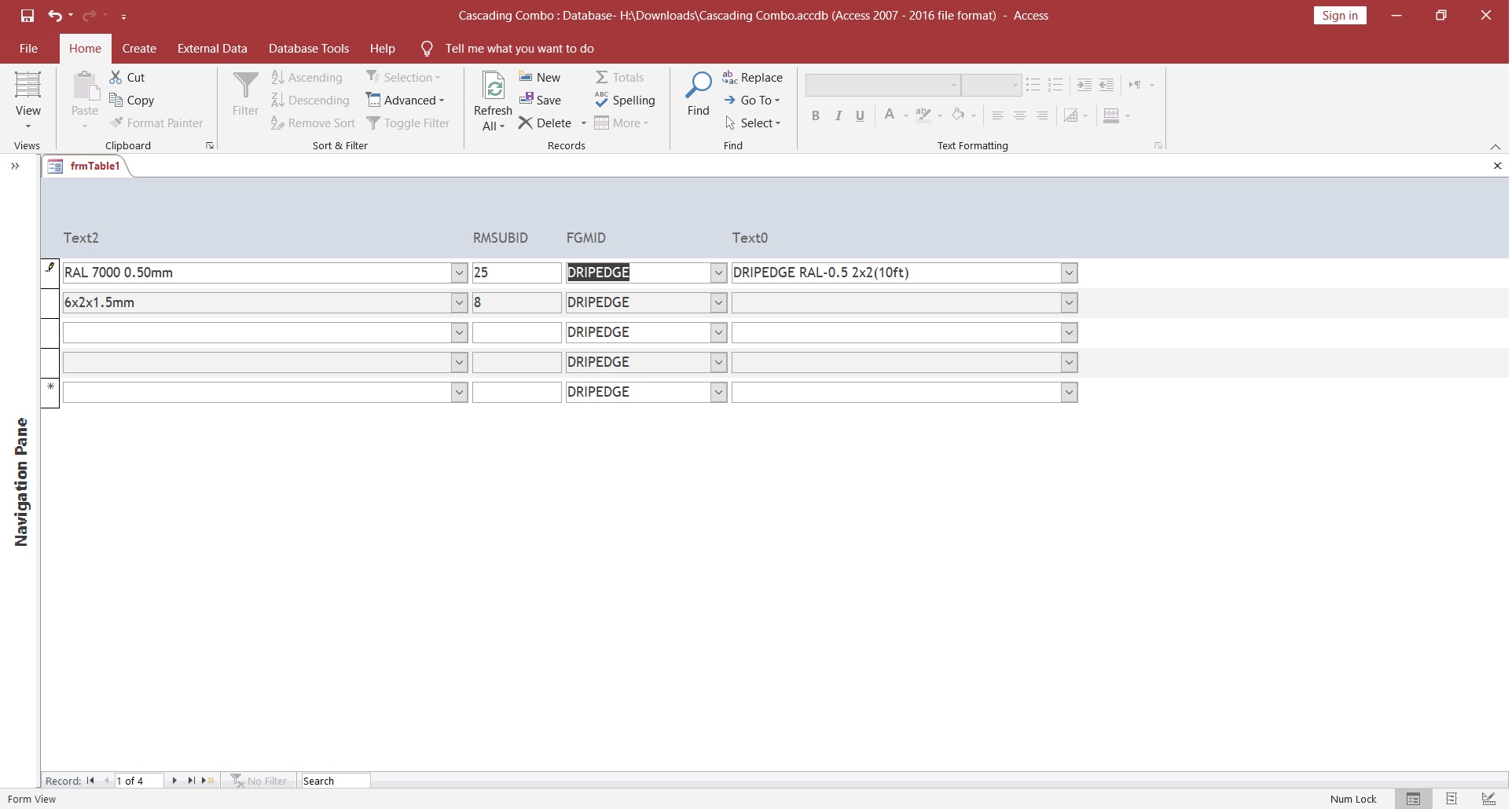The image size is (1512, 809).
Task: Click the Undo arrow icon
Action: pos(54,16)
